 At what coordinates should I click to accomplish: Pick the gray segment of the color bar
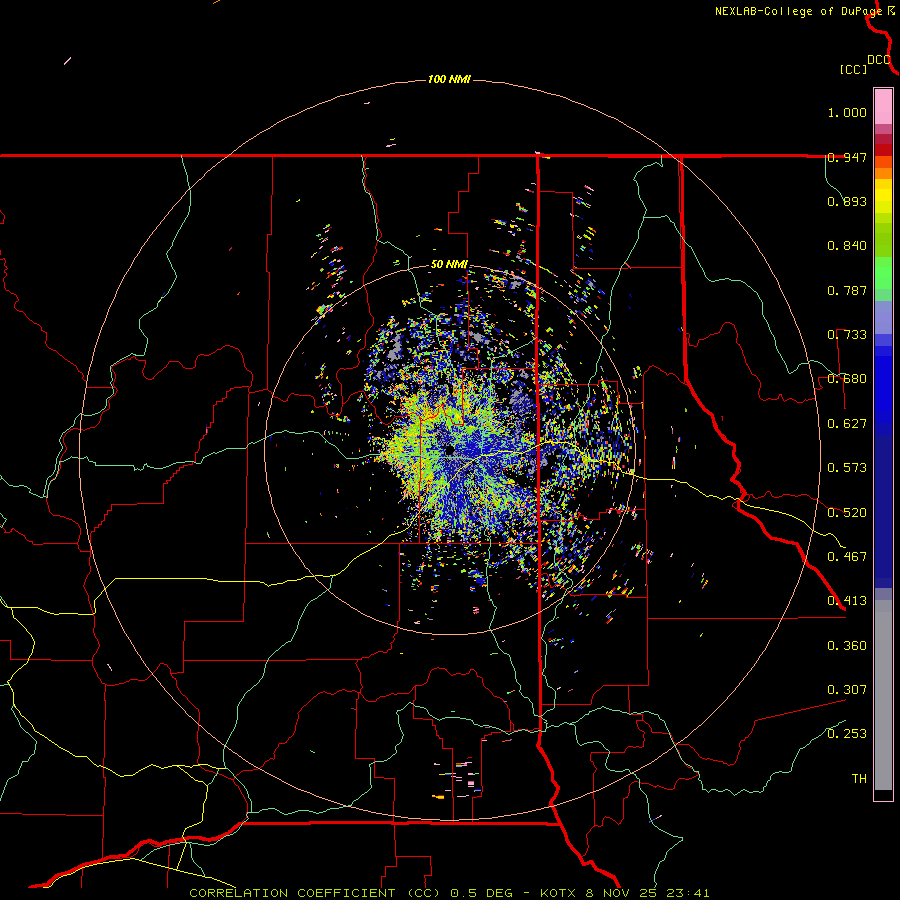pyautogui.click(x=883, y=695)
